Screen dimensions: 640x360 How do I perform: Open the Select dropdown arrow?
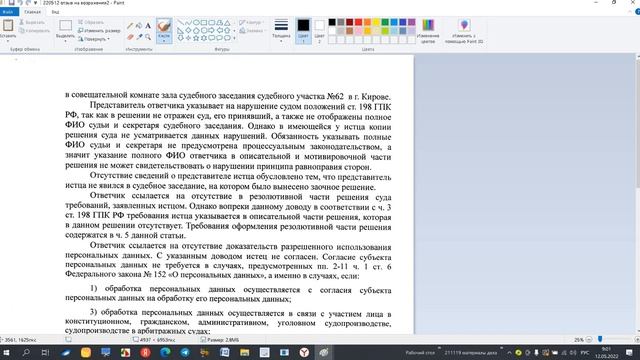click(65, 41)
